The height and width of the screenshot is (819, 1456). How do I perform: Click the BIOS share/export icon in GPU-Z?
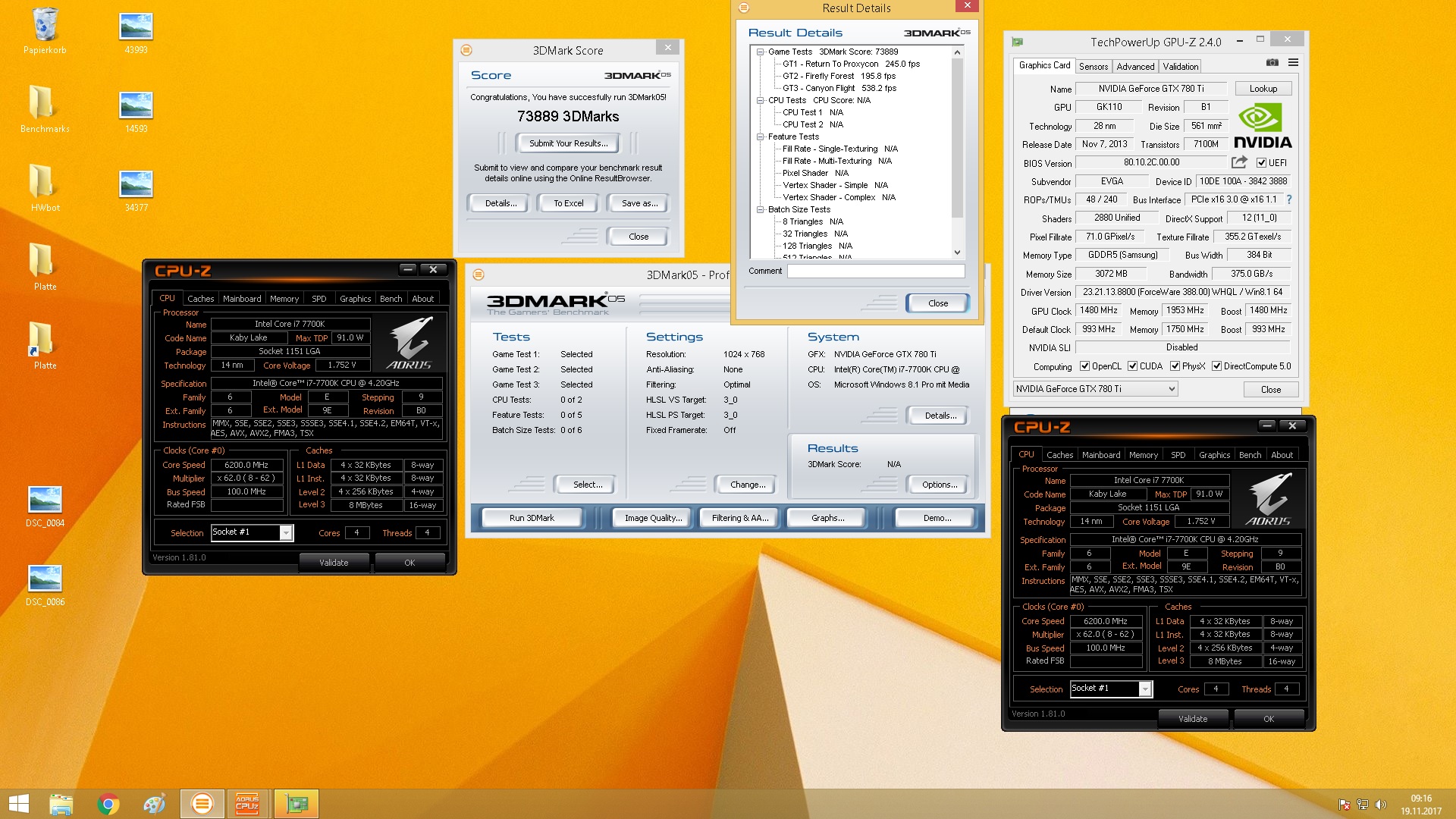pos(1239,162)
